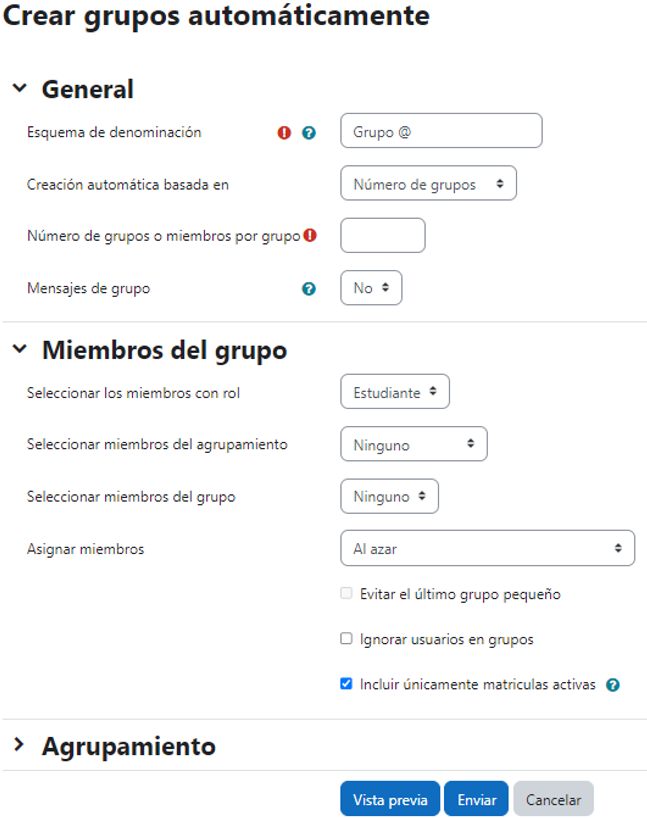Click inside the Grupo @ naming field
Screen dimensions: 647x818
click(x=440, y=130)
